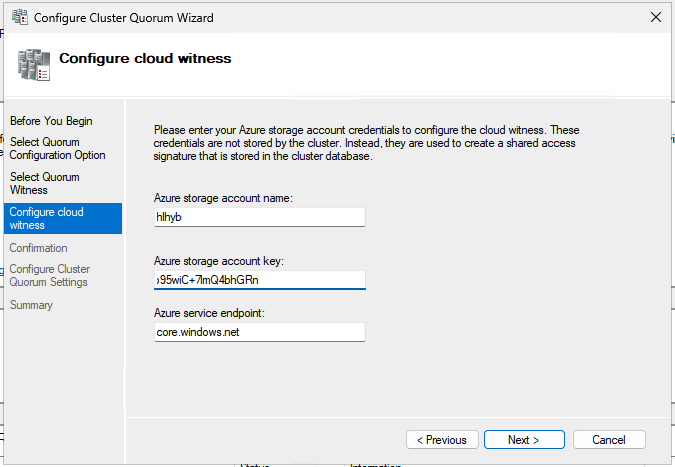Cancel the quorum configuration wizard

click(609, 440)
